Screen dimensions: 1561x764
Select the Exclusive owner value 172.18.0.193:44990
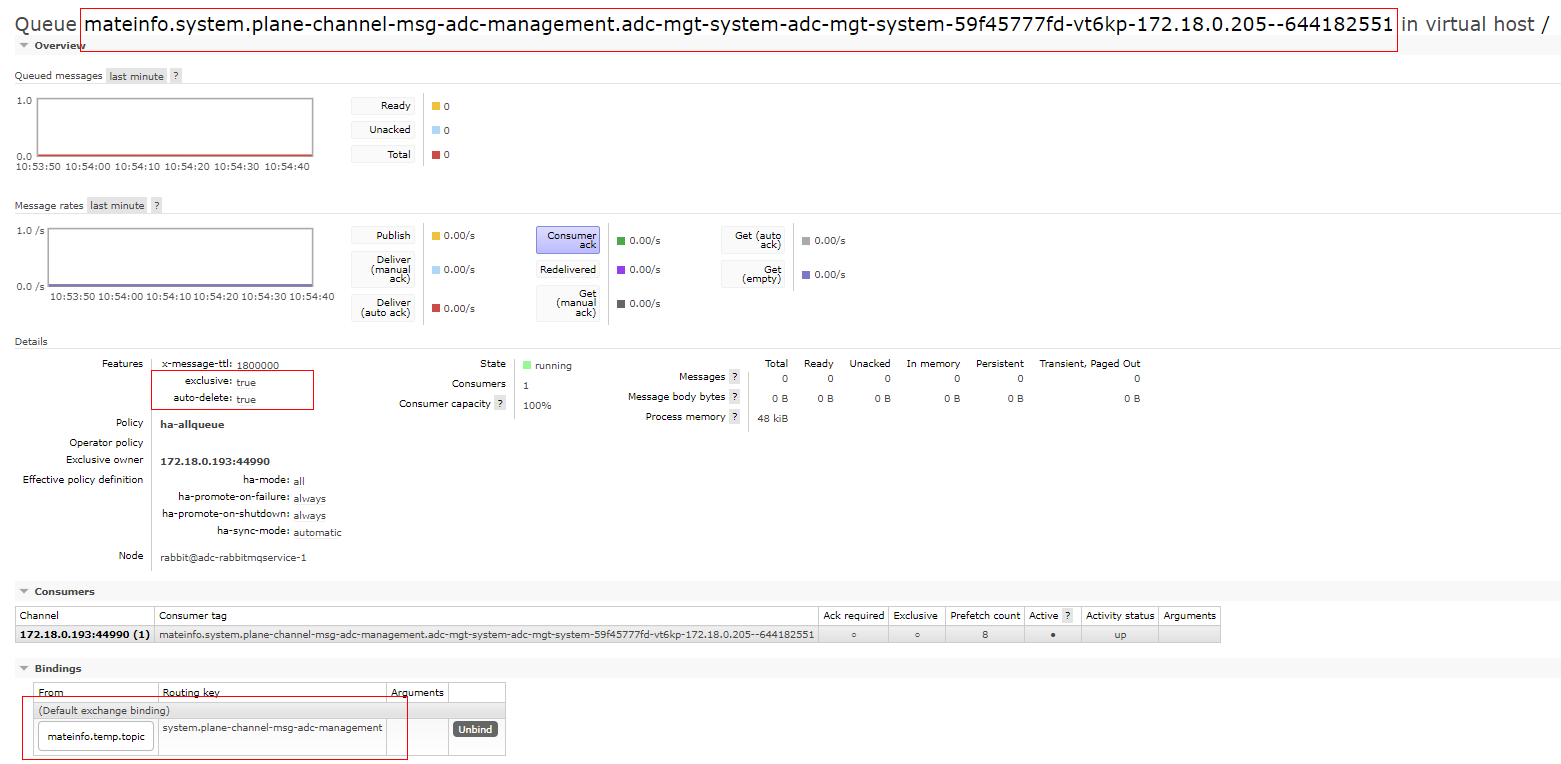215,461
